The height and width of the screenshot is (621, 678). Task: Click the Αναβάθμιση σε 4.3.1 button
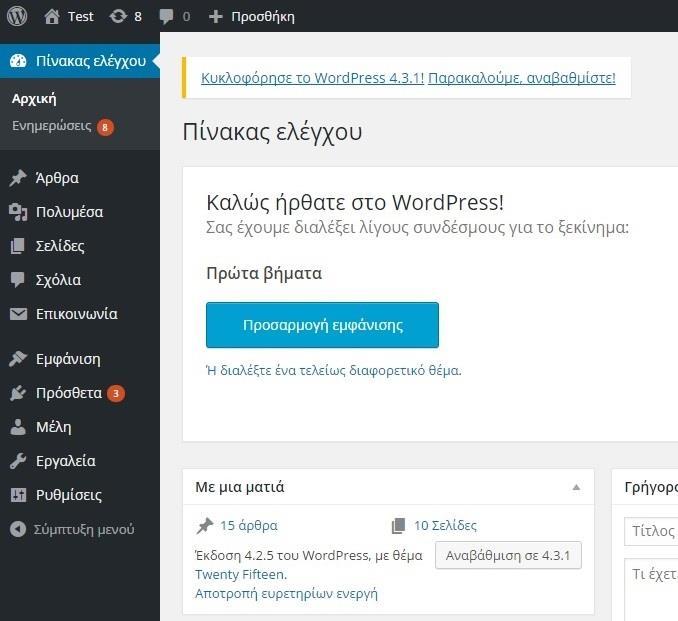(508, 555)
